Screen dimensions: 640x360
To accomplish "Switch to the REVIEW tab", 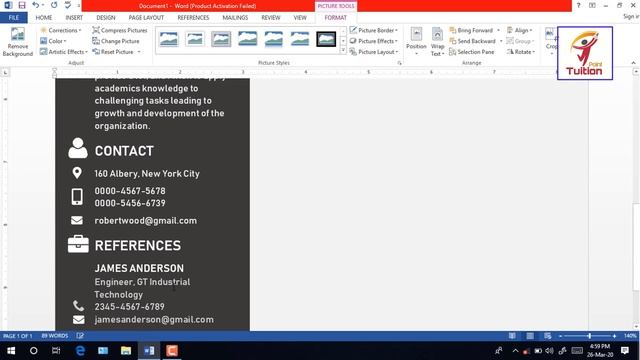I will 271,18.
